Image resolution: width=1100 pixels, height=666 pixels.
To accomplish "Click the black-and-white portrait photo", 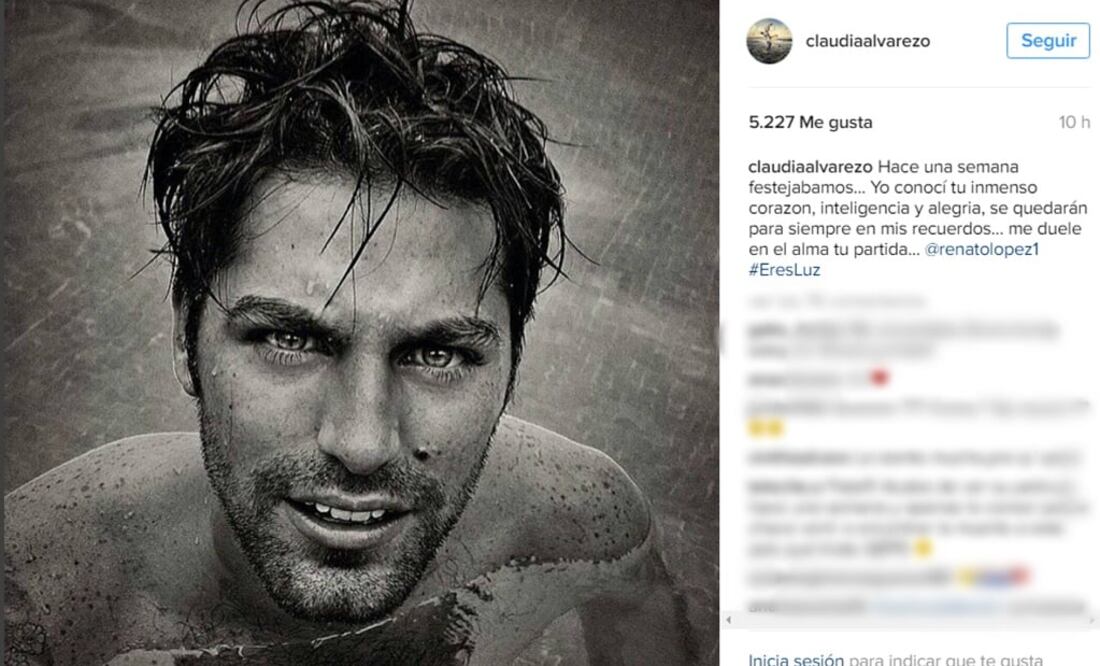I will pos(361,333).
